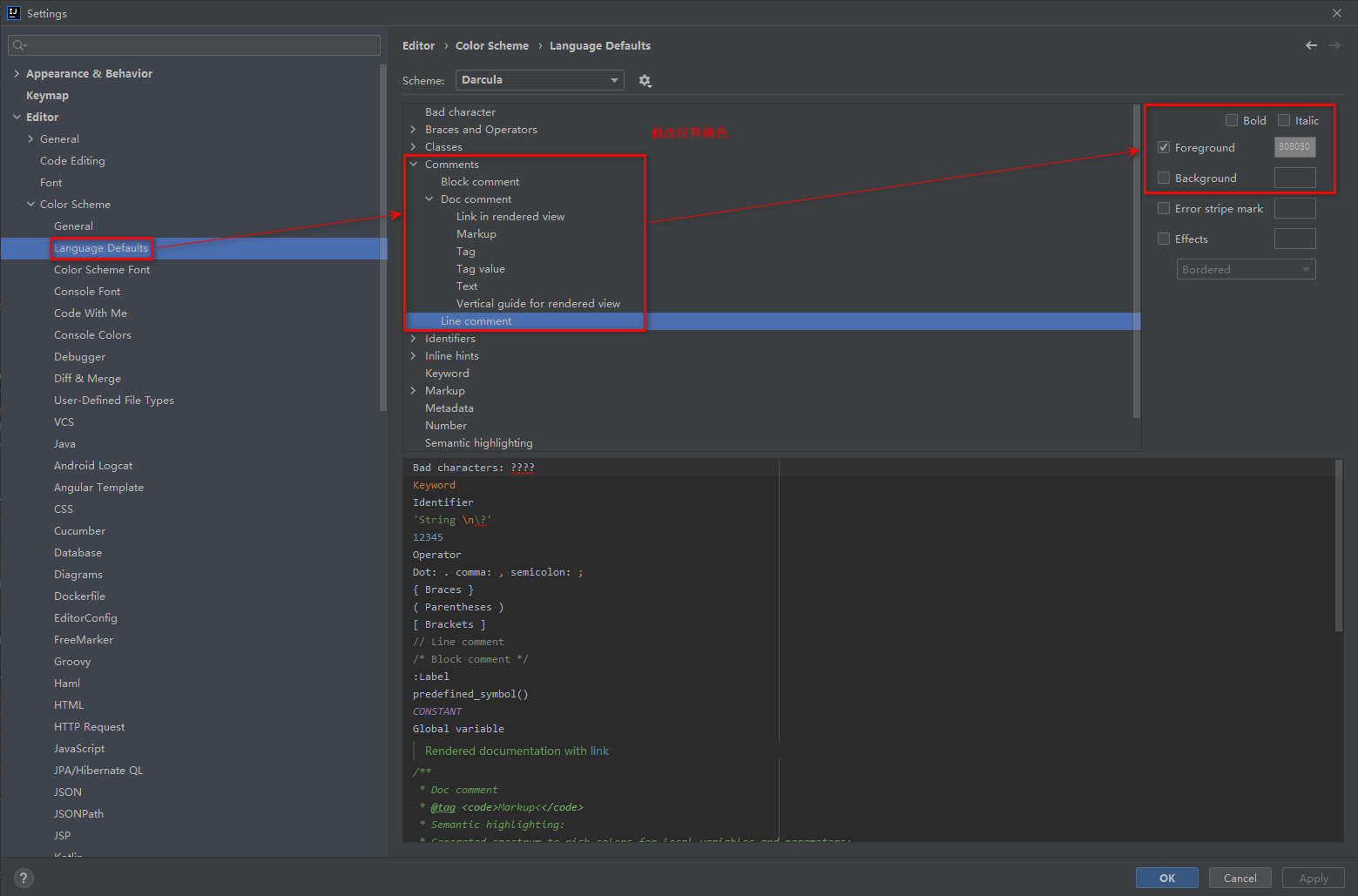1358x896 pixels.
Task: Click the OK button
Action: tap(1166, 878)
